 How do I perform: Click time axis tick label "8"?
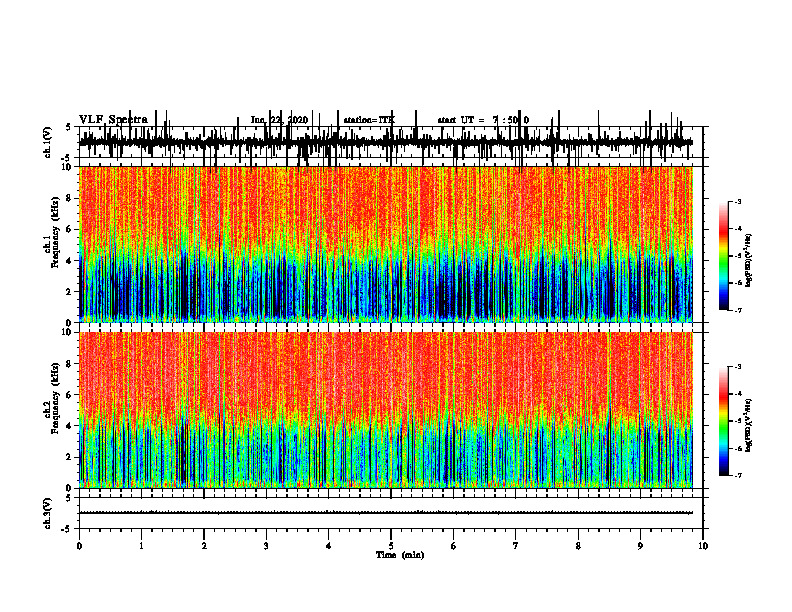click(x=578, y=546)
